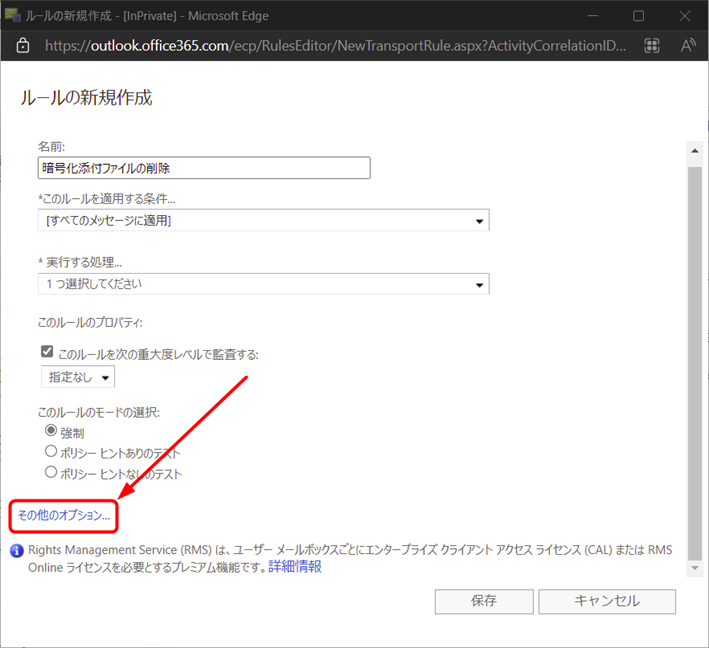Minimize the Edge window

pos(592,16)
